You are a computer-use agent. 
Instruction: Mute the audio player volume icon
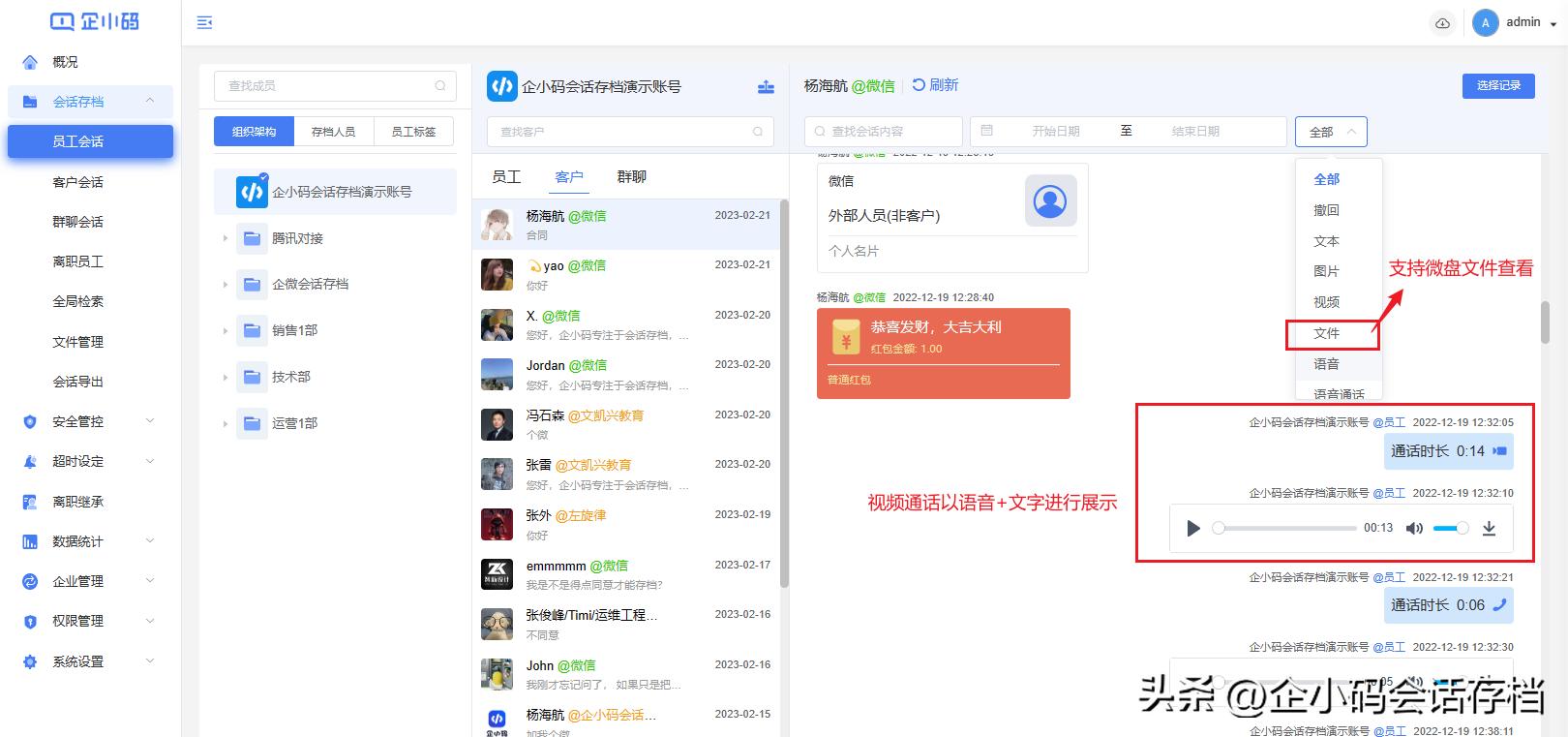click(x=1414, y=528)
